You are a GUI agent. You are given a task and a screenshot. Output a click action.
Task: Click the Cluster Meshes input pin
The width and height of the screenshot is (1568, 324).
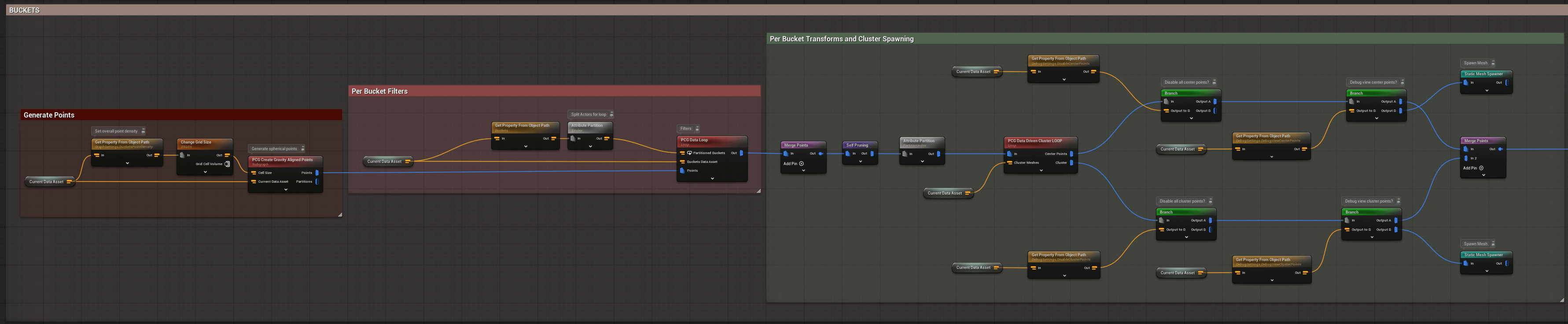click(1010, 162)
